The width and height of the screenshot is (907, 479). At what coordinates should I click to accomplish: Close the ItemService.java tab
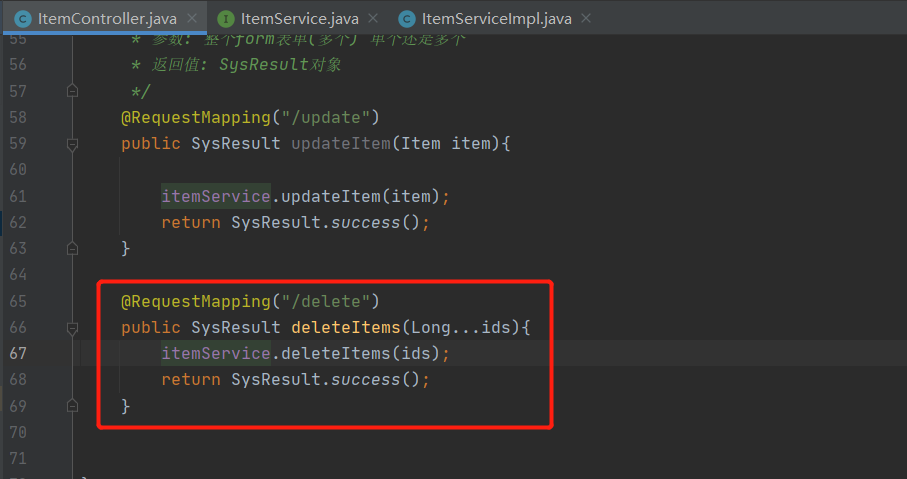click(x=373, y=19)
